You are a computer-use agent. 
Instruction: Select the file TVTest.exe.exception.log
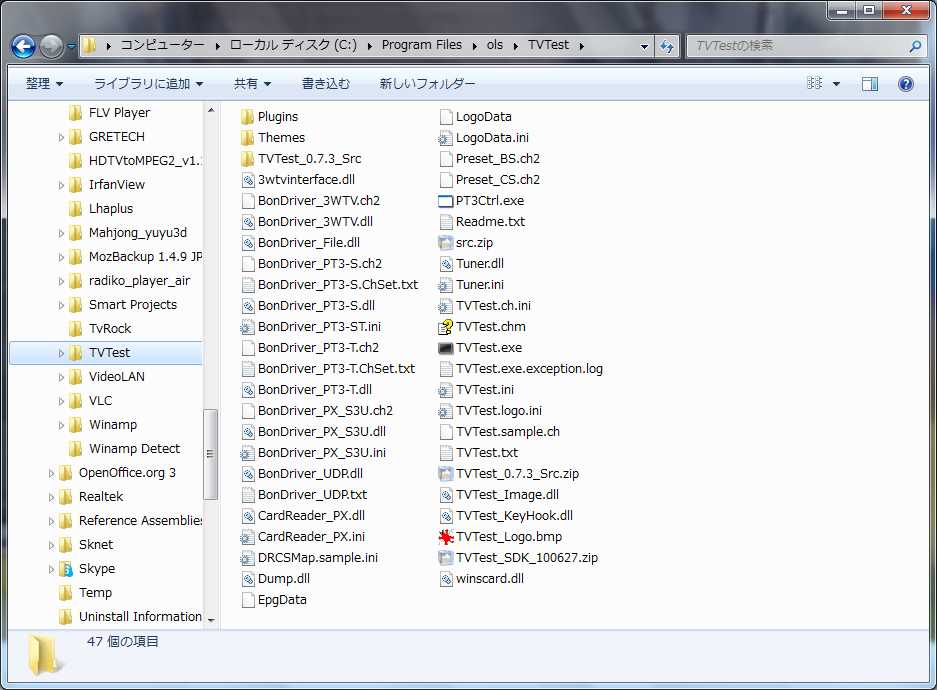pyautogui.click(x=529, y=369)
